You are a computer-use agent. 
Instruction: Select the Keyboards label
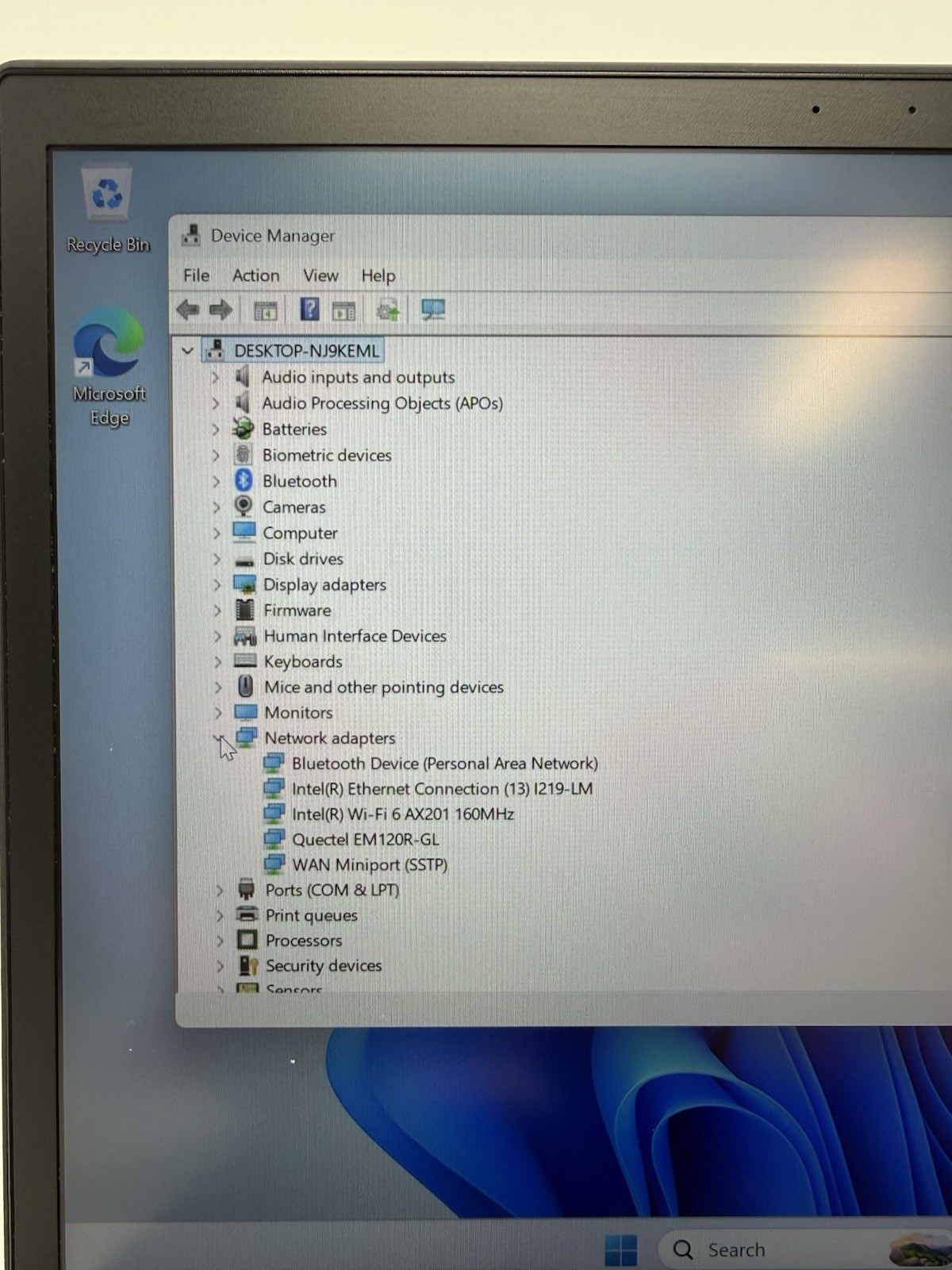tap(303, 662)
